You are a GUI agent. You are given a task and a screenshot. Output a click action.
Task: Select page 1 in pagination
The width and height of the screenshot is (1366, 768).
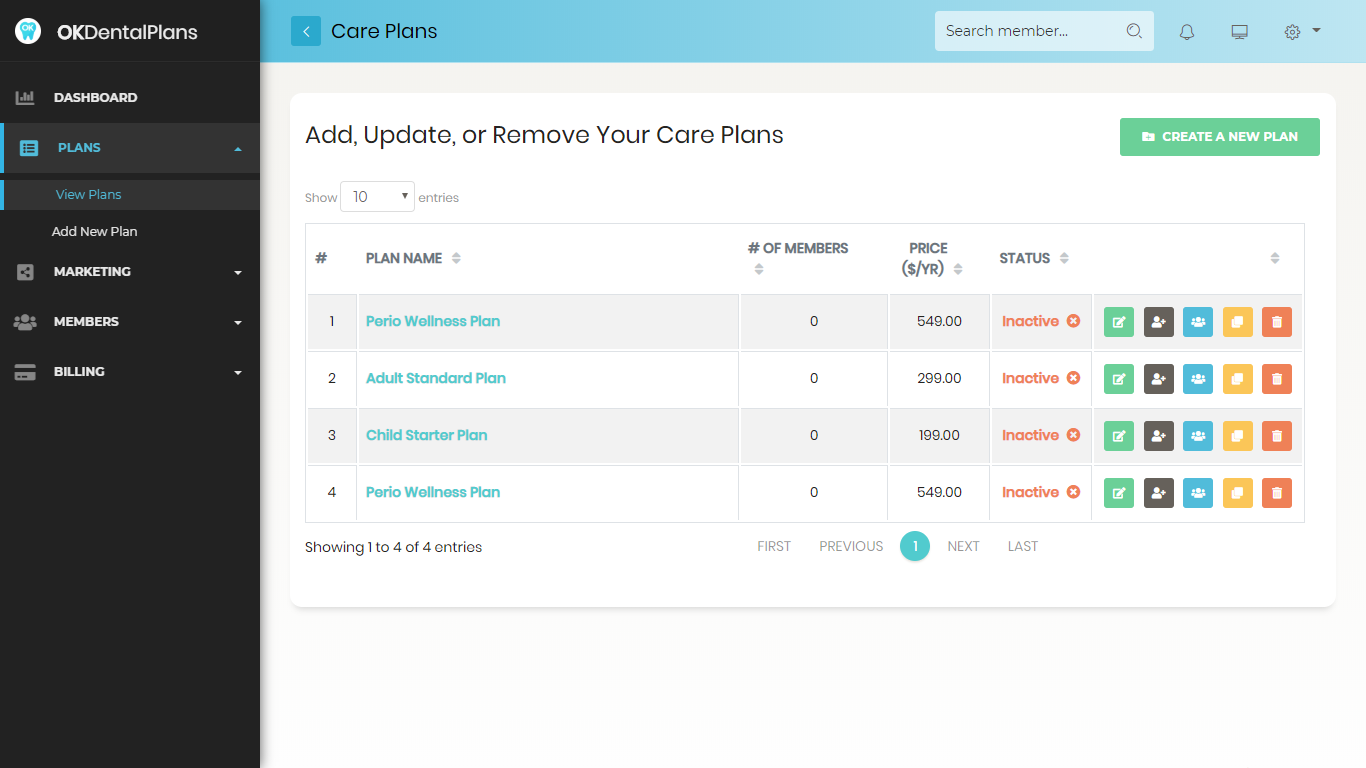coord(915,546)
